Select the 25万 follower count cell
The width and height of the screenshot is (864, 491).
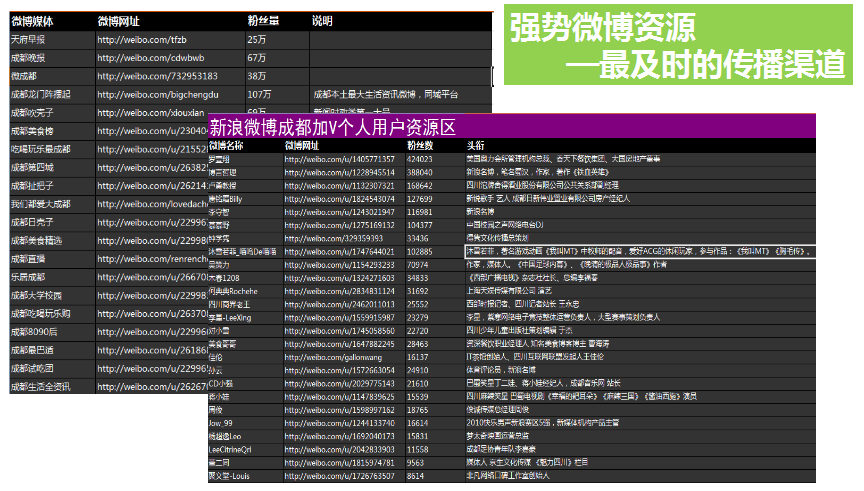tap(277, 40)
